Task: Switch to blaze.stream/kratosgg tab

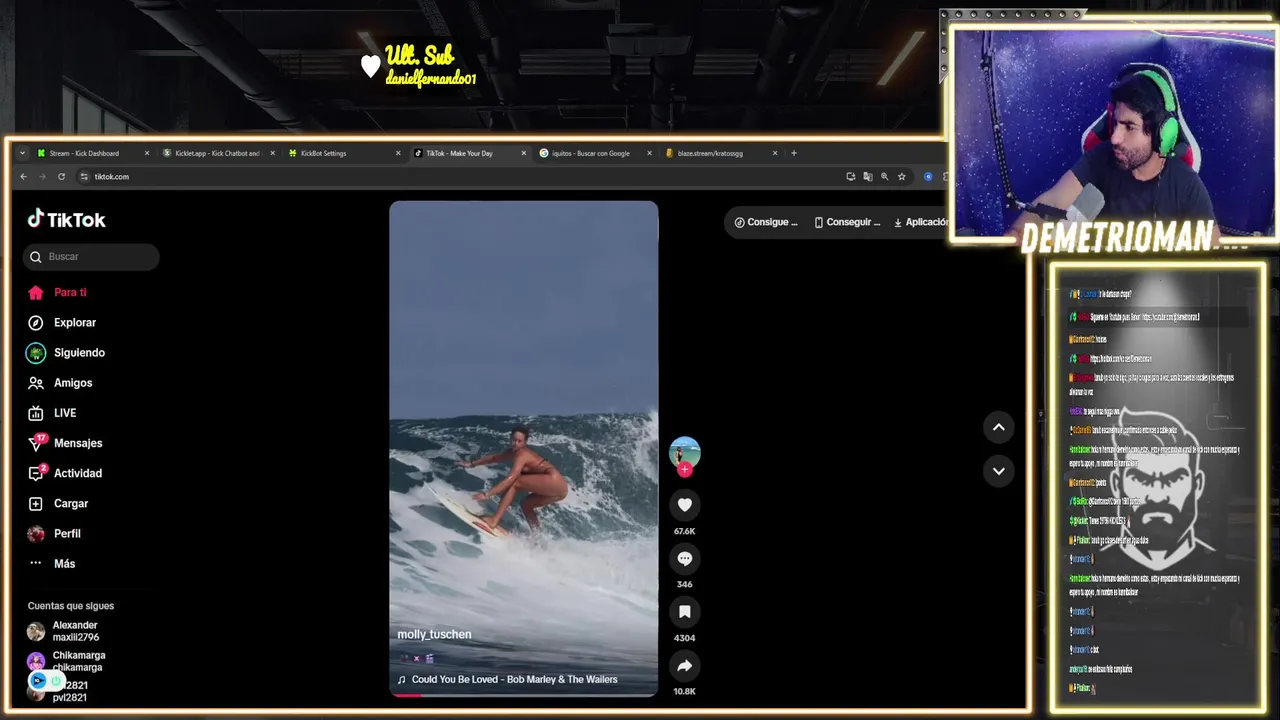Action: (721, 153)
